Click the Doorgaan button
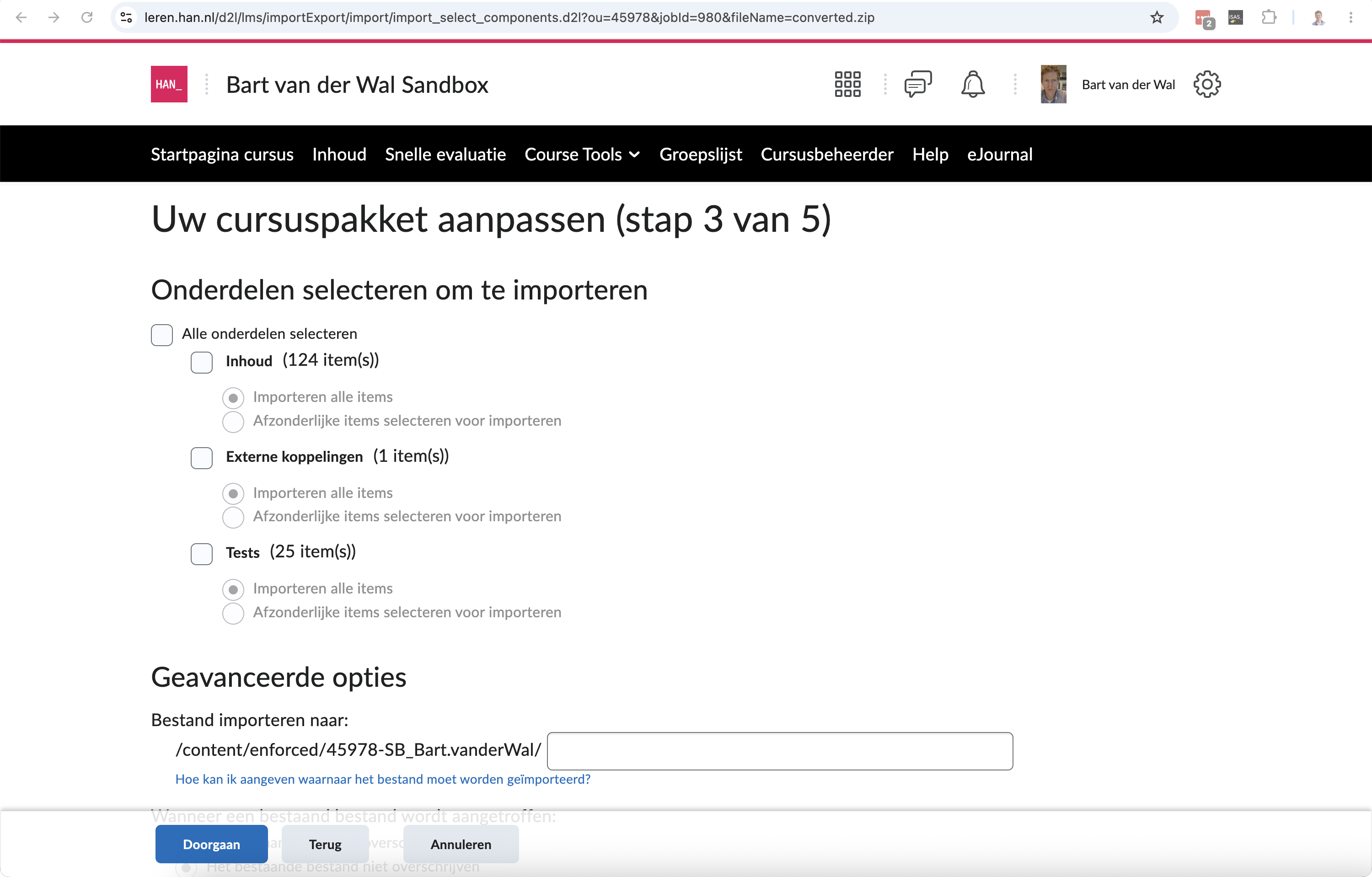Image resolution: width=1372 pixels, height=877 pixels. coord(211,844)
